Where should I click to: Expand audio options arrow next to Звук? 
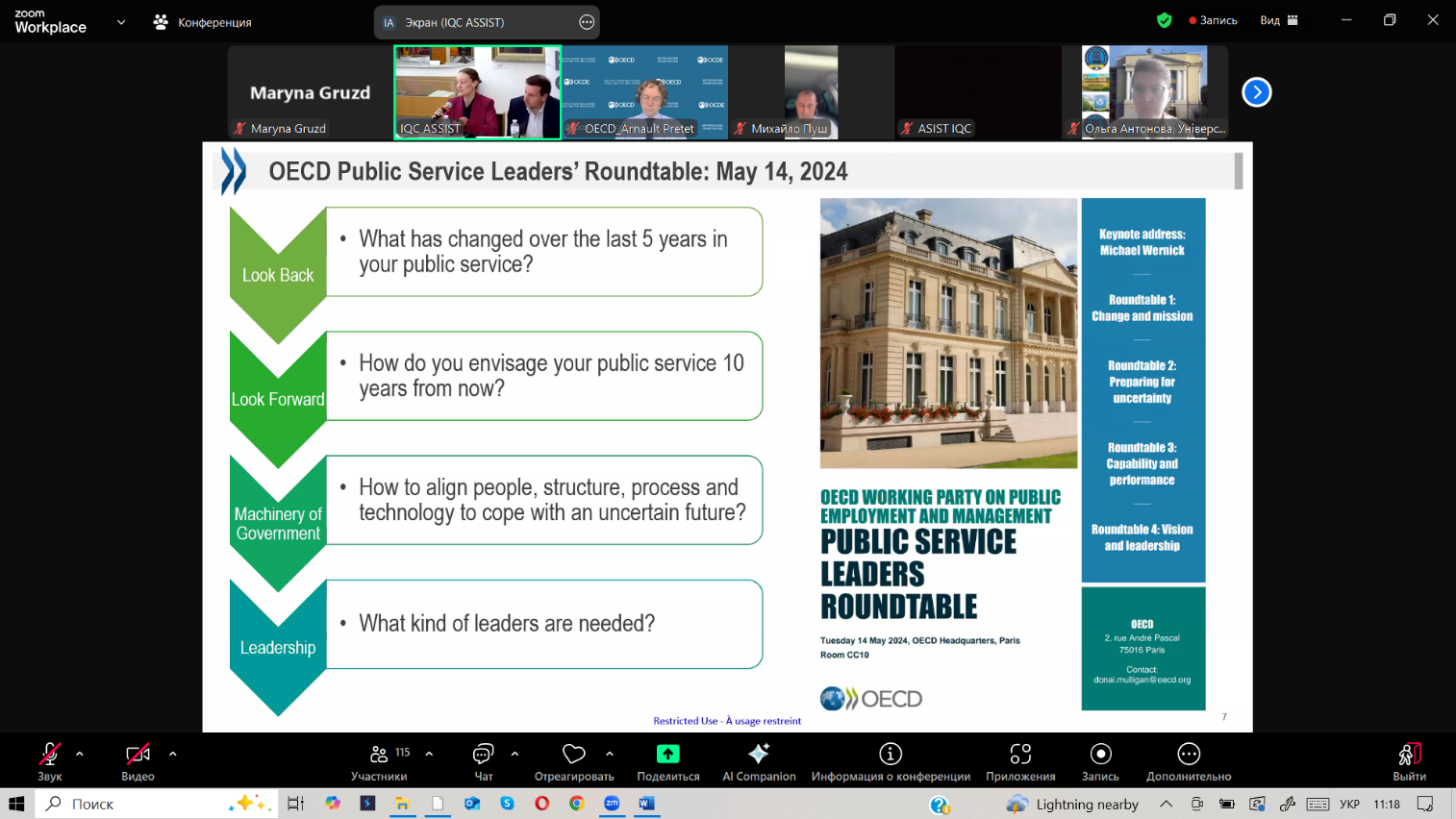(80, 754)
